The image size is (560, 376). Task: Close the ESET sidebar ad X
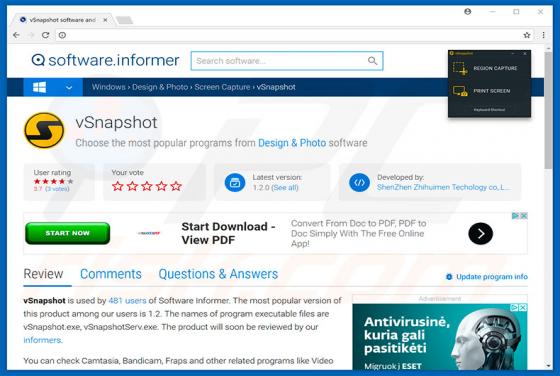click(x=523, y=307)
